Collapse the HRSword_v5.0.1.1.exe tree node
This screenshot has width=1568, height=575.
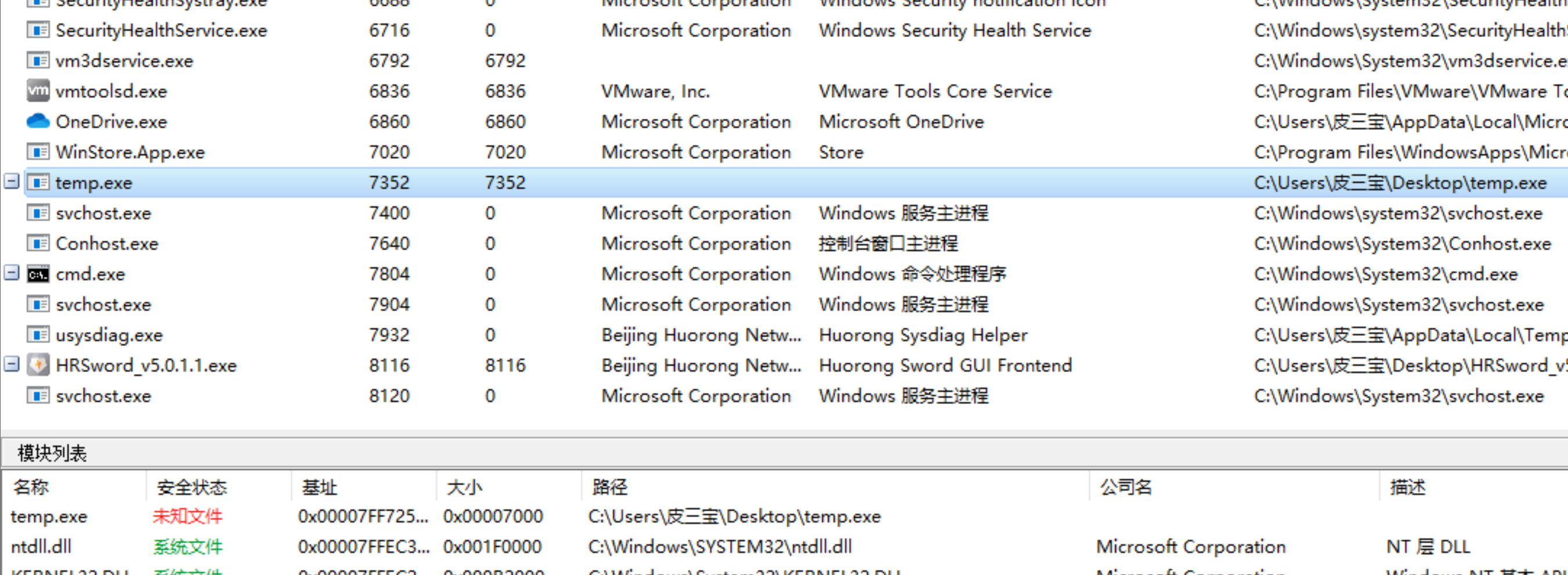12,364
